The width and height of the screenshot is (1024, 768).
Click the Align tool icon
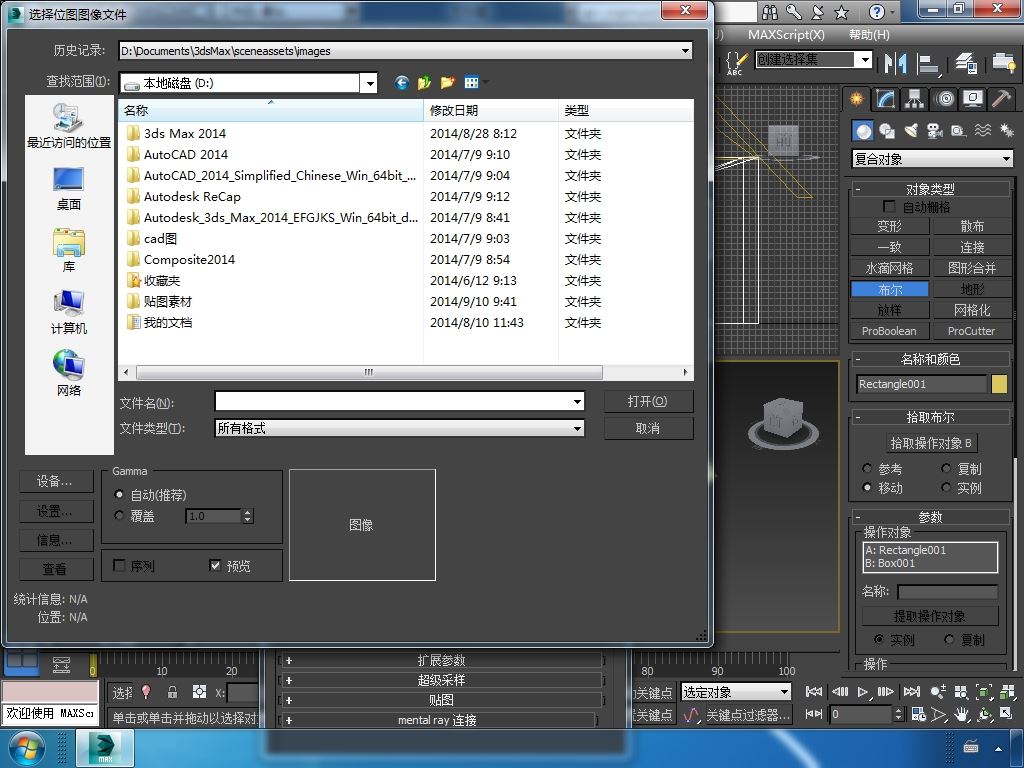click(x=928, y=63)
